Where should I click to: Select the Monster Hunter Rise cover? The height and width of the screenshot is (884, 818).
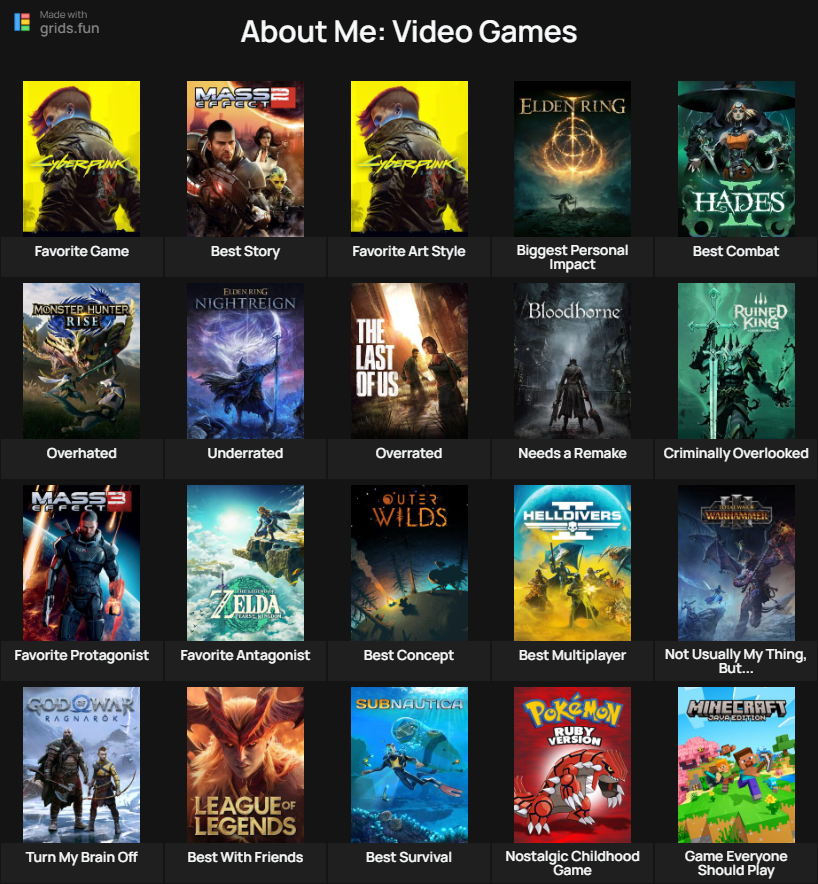[82, 361]
